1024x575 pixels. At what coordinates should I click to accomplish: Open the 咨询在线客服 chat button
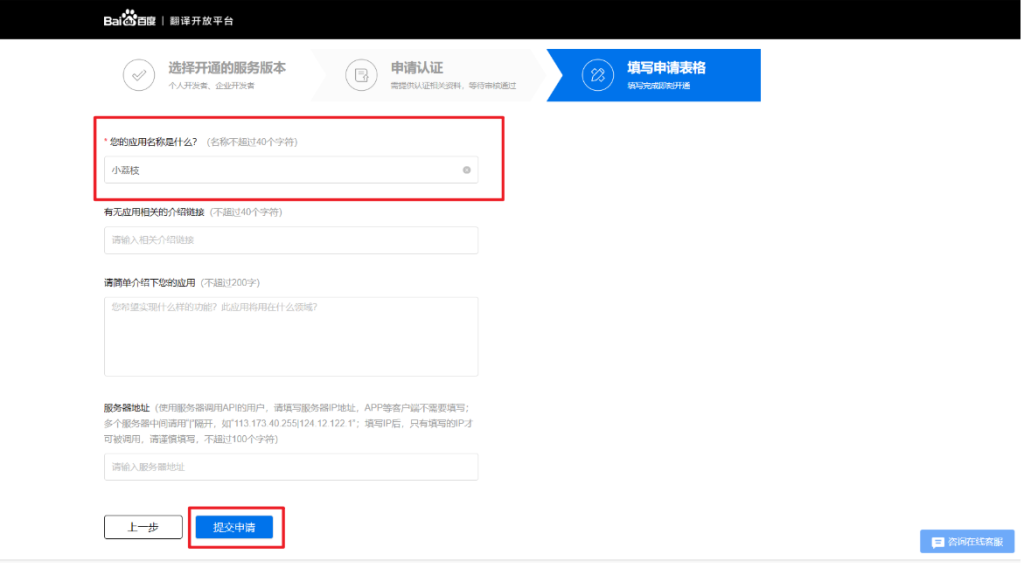(967, 542)
